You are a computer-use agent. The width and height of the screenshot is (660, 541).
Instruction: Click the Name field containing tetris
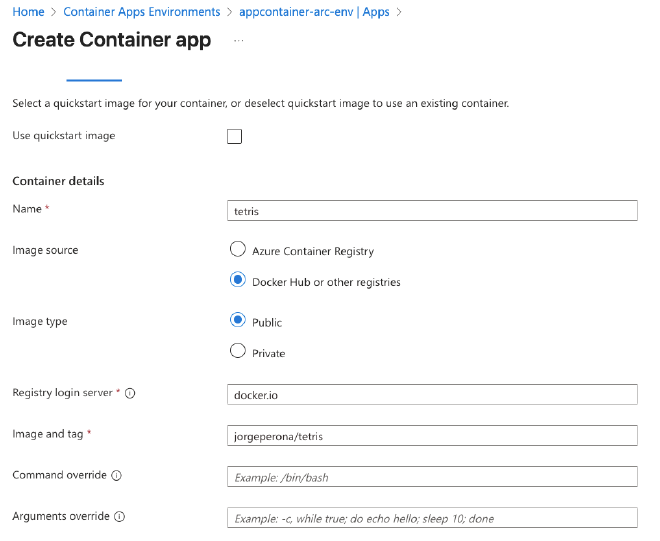432,210
